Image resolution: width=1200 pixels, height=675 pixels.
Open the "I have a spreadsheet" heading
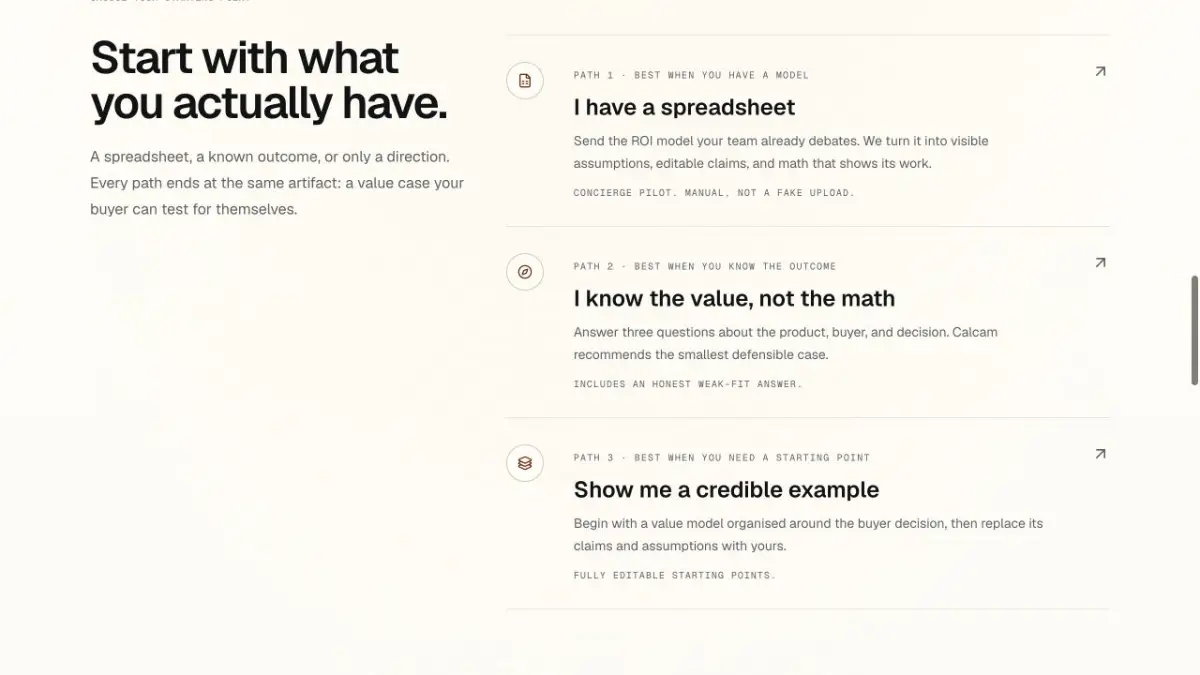pos(685,107)
